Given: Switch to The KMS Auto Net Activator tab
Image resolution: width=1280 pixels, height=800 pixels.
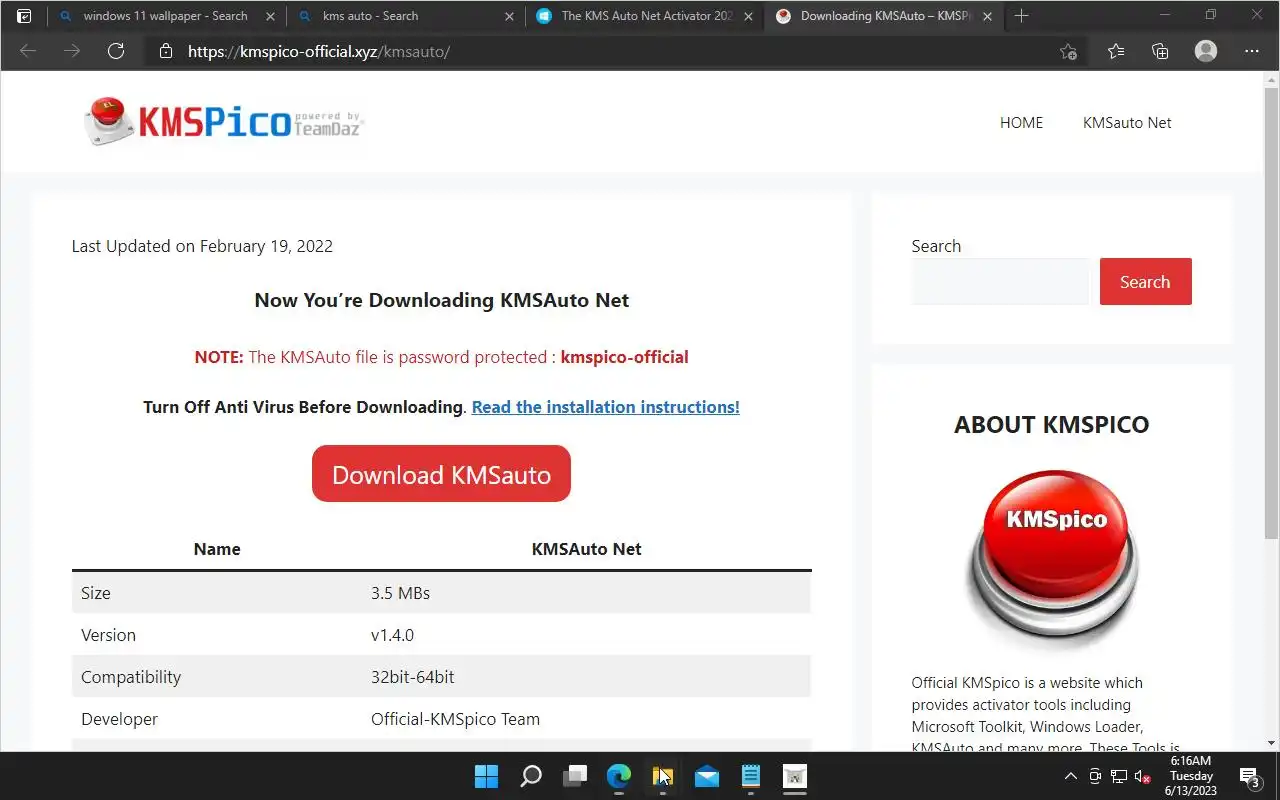Looking at the screenshot, I should pyautogui.click(x=644, y=16).
